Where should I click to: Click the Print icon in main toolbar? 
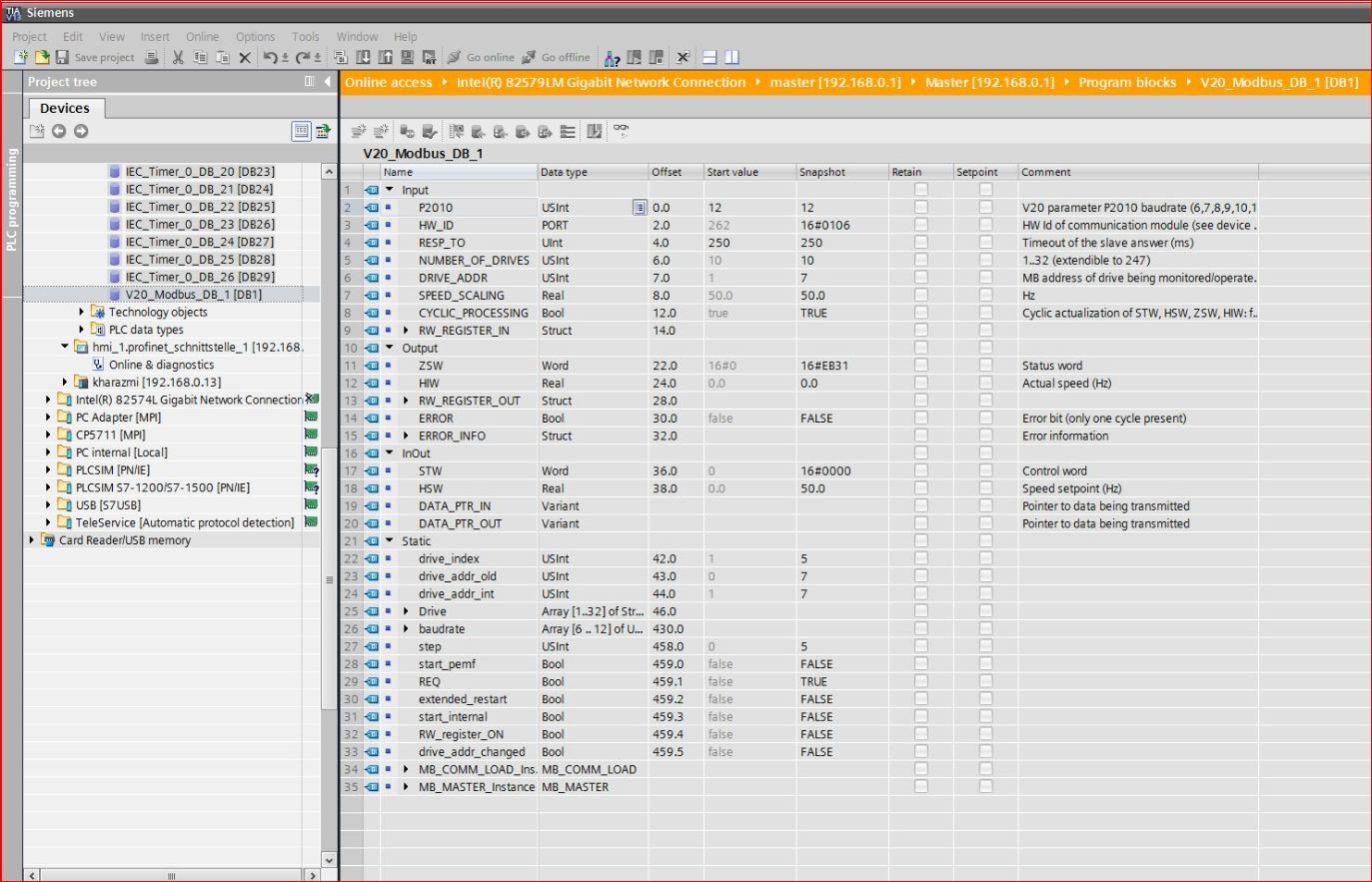click(x=151, y=58)
